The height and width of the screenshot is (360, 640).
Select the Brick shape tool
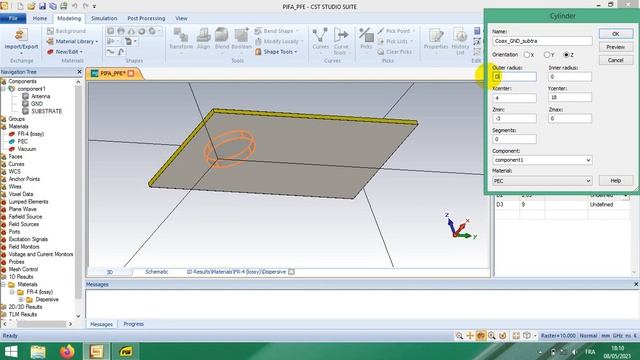(x=111, y=31)
